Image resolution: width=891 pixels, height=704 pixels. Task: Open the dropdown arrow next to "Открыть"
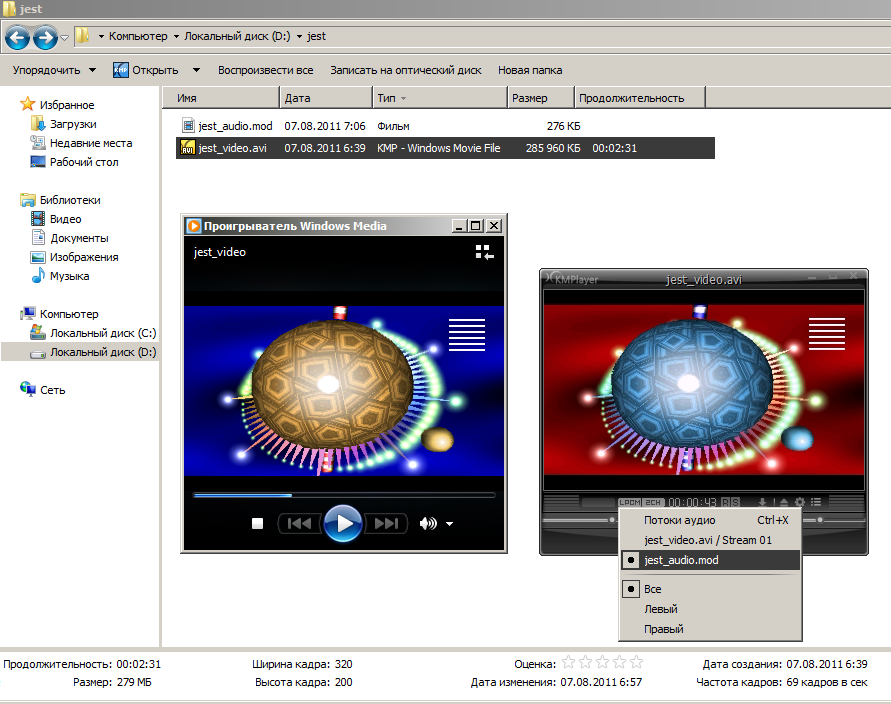(196, 70)
